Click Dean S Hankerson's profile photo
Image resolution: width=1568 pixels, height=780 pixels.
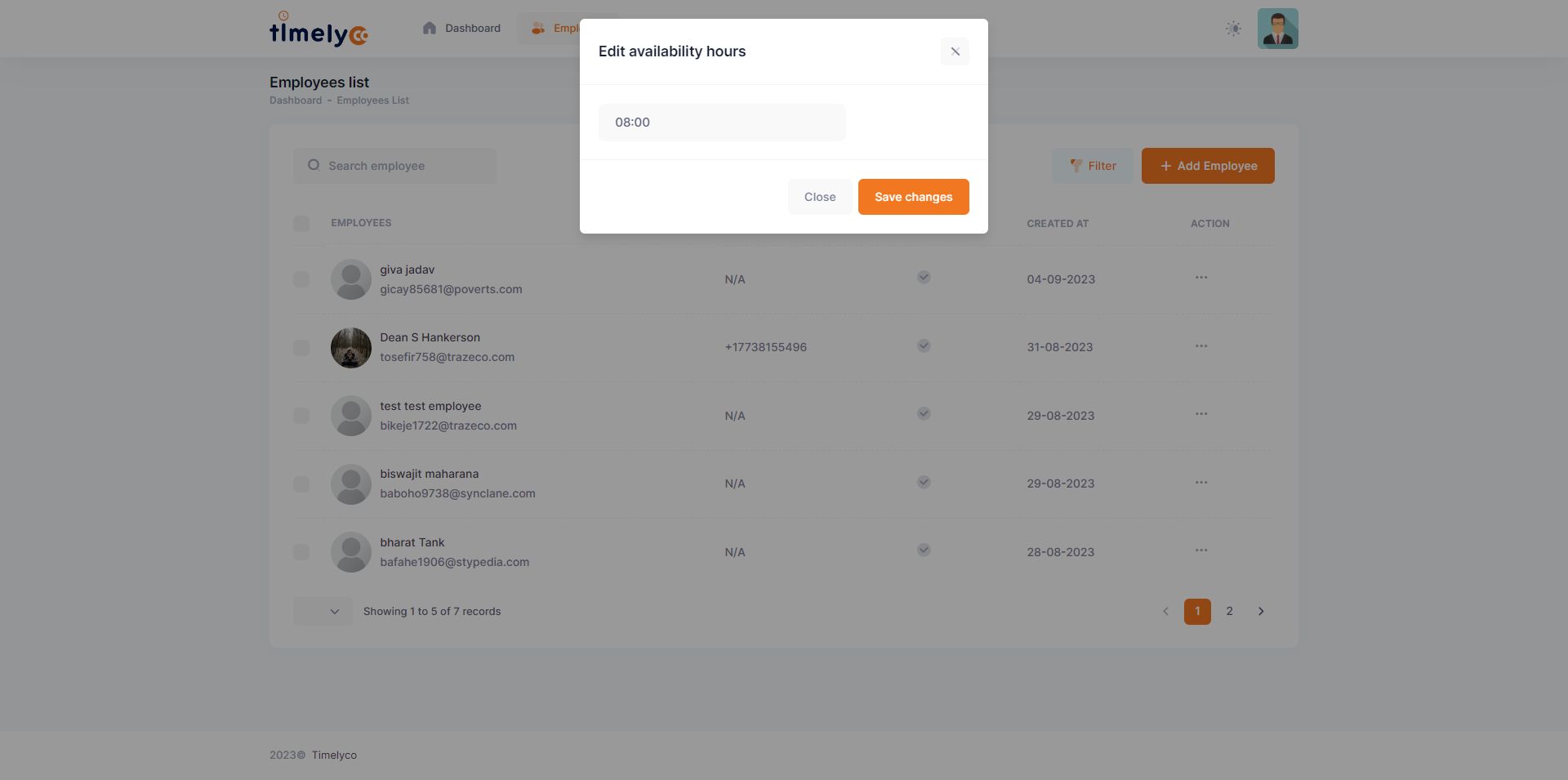tap(351, 348)
